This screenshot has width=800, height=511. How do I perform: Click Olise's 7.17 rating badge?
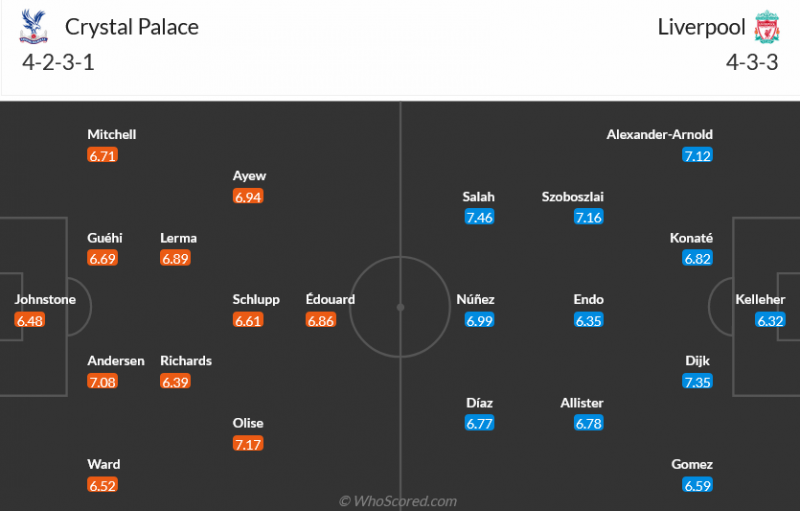click(x=248, y=443)
